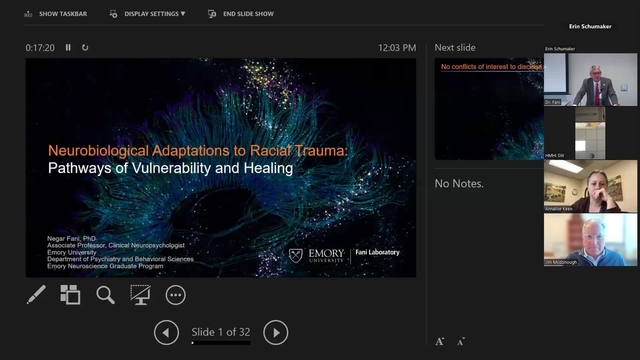This screenshot has width=640, height=360.
Task: Open more slide show options menu
Action: click(176, 295)
